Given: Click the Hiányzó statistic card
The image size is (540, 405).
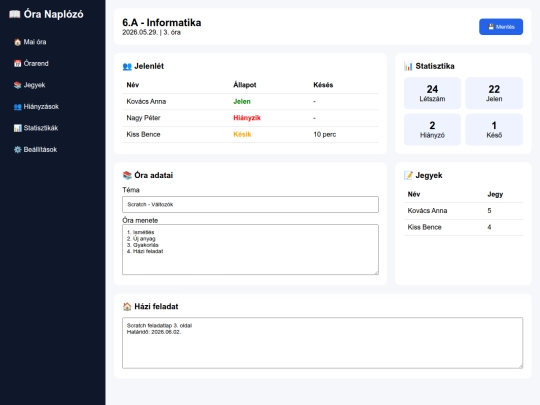Looking at the screenshot, I should pos(432,129).
